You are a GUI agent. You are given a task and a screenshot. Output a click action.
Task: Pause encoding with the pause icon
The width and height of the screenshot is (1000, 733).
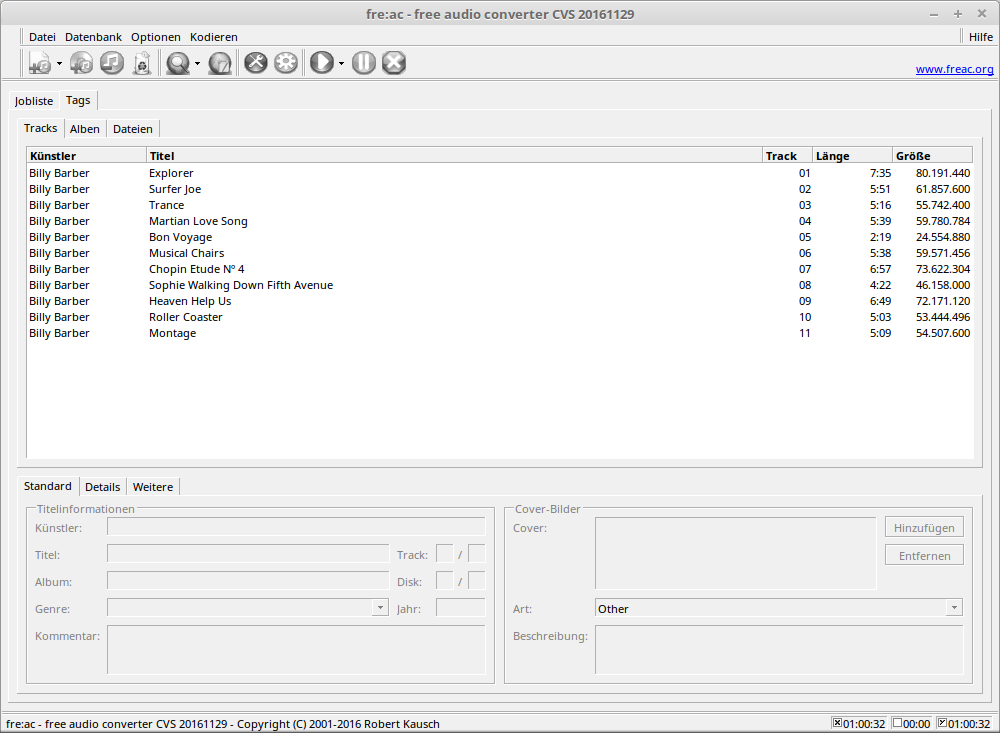click(x=364, y=63)
